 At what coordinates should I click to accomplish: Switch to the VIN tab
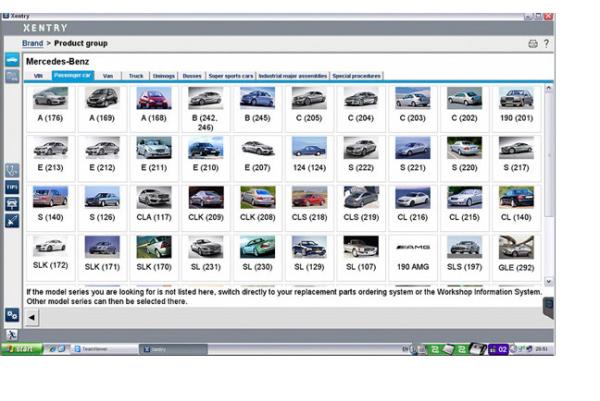coord(38,76)
